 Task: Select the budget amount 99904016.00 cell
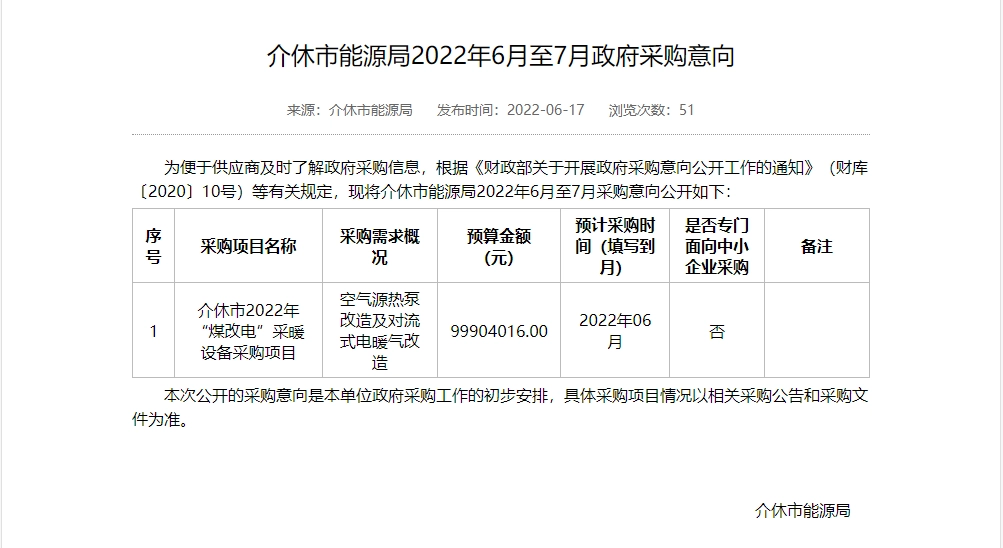pyautogui.click(x=498, y=331)
